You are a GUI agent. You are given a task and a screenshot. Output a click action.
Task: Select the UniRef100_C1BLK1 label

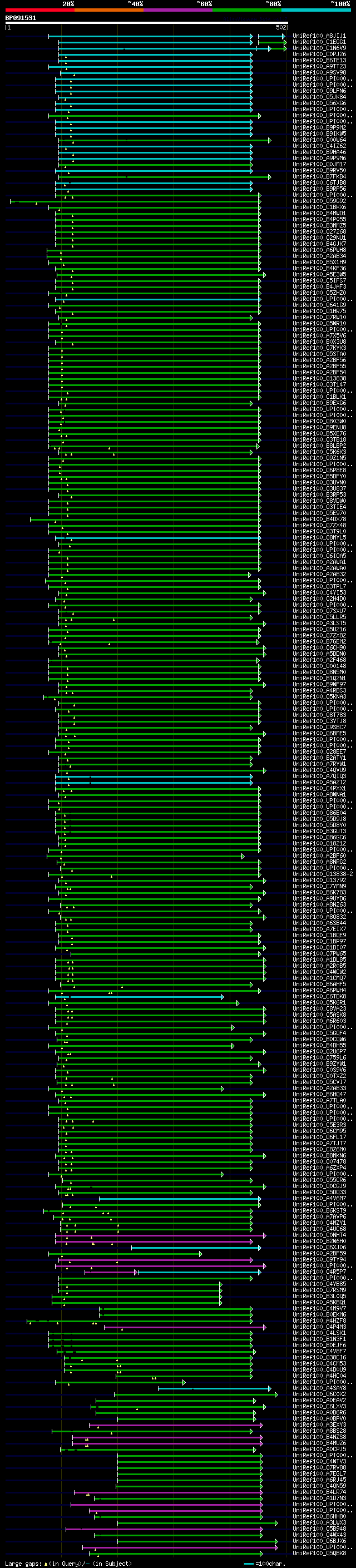tap(319, 397)
